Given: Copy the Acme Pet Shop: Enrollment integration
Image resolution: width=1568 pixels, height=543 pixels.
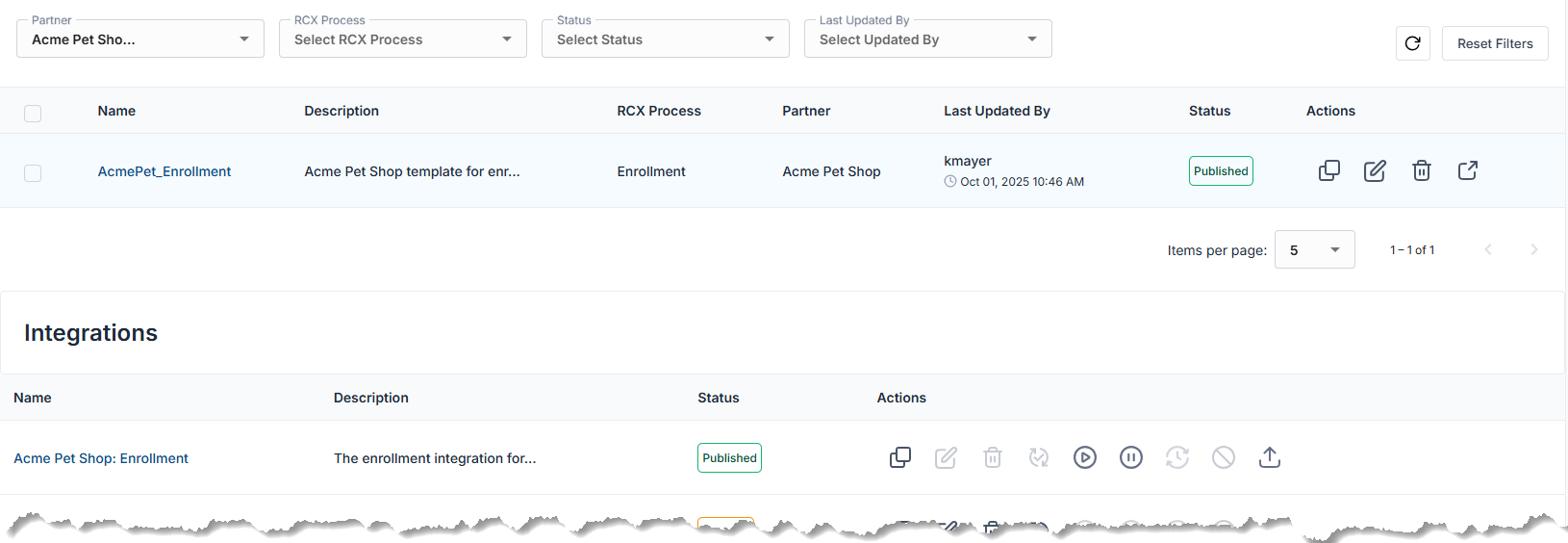Looking at the screenshot, I should click(899, 457).
